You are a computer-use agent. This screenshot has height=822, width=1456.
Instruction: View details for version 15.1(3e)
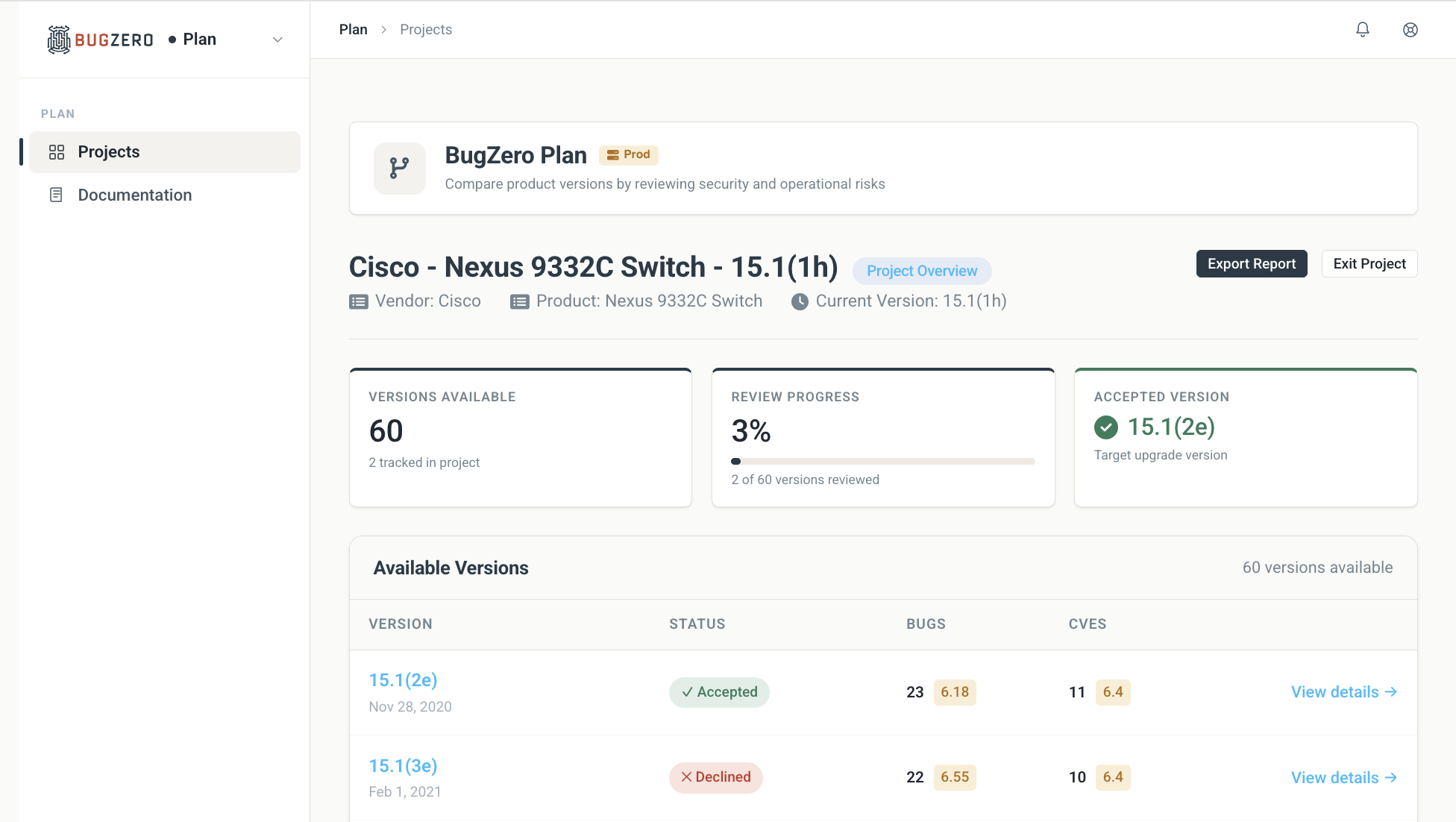[x=1344, y=778]
